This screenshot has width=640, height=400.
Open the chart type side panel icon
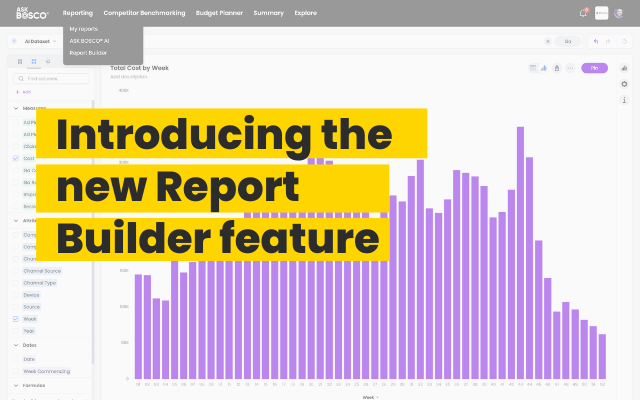(x=624, y=68)
